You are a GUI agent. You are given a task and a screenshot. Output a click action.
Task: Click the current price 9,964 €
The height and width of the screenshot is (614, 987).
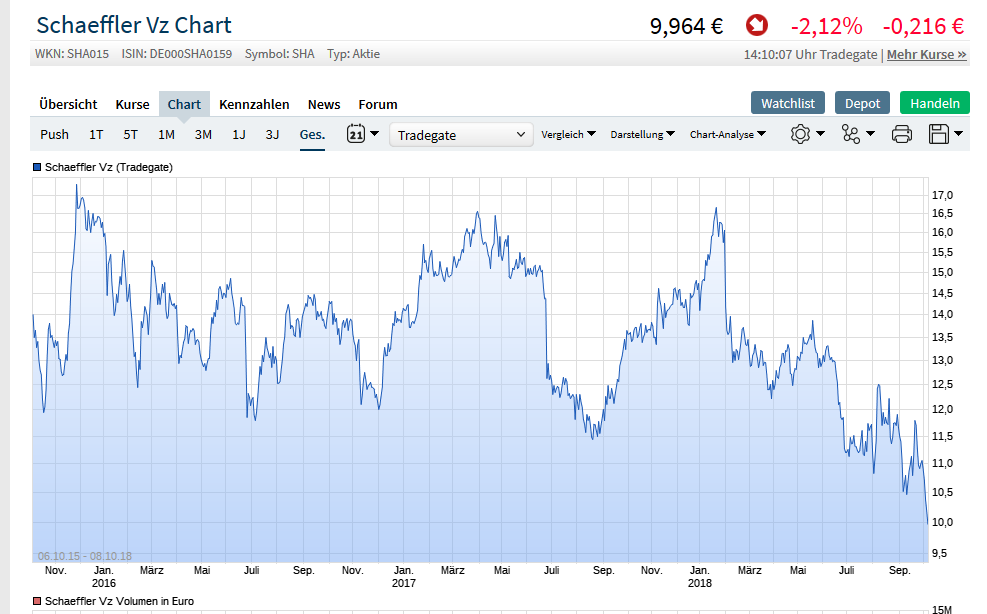tap(686, 26)
